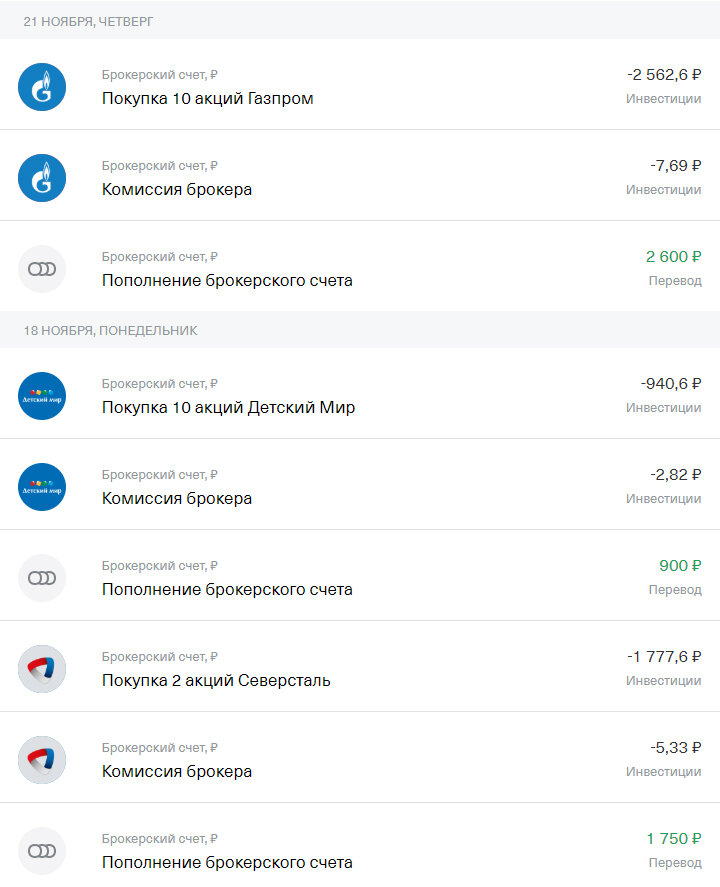Viewport: 720px width, 887px height.
Task: Click the card icon next to the 900 ₽ deposit
Action: tap(42, 578)
